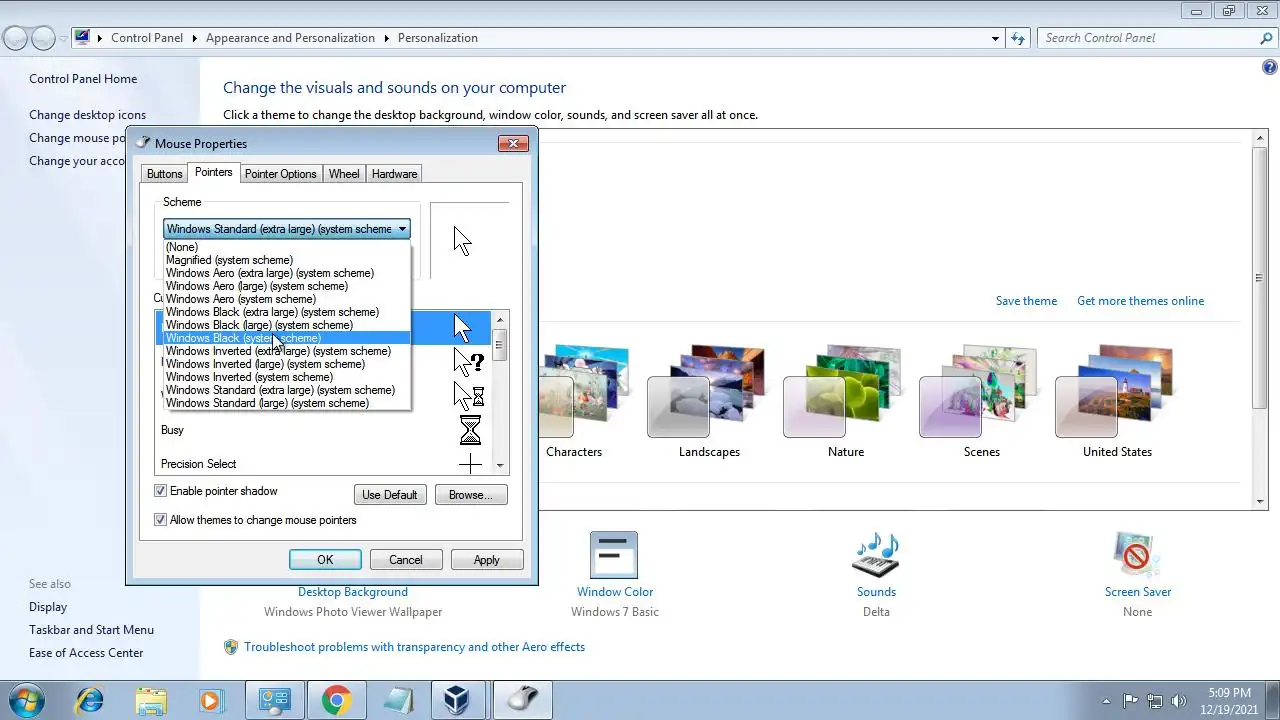
Task: Open Notepad icon in taskbar
Action: [x=397, y=700]
